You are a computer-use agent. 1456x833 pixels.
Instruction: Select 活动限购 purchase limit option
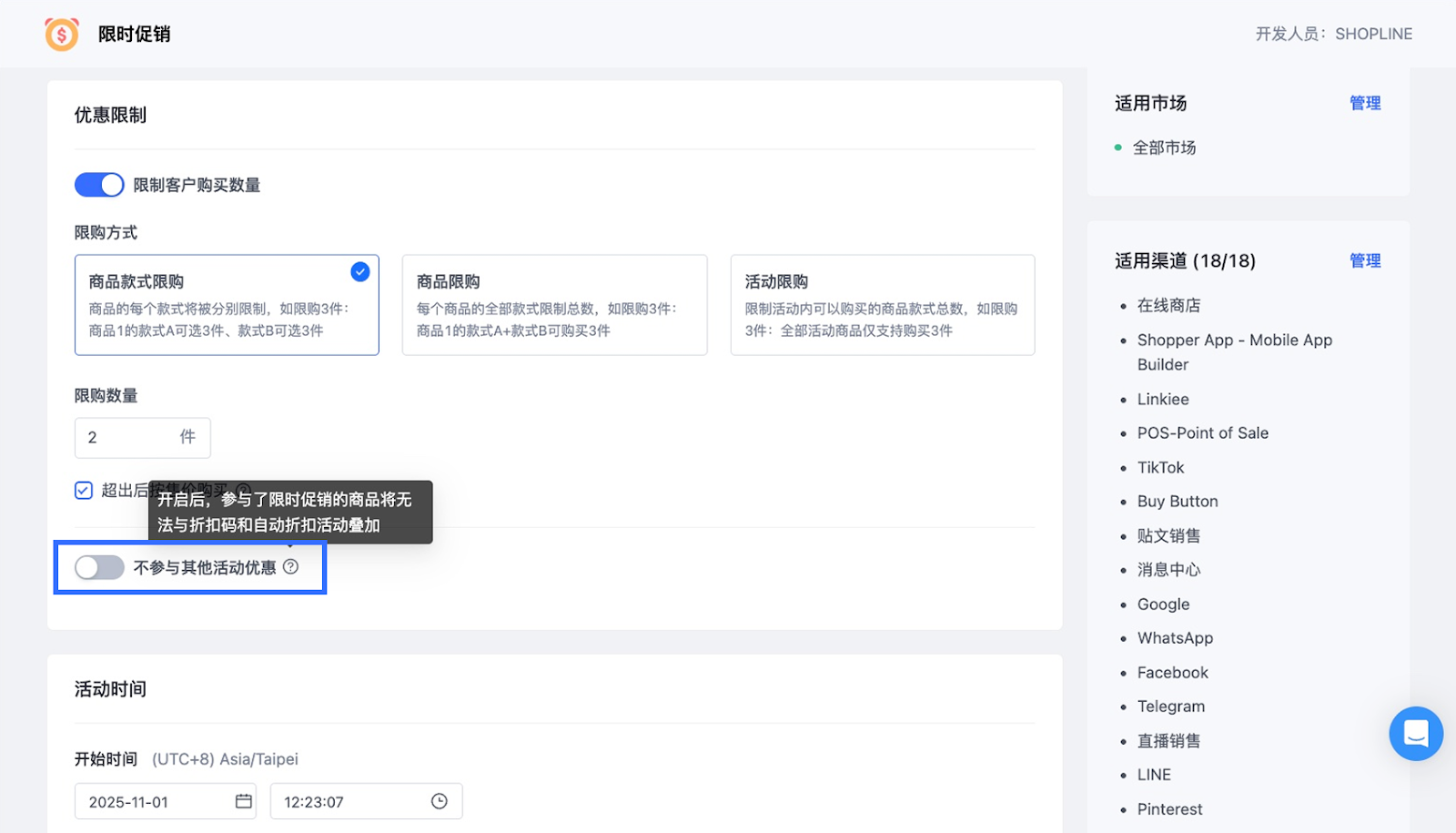(x=883, y=305)
